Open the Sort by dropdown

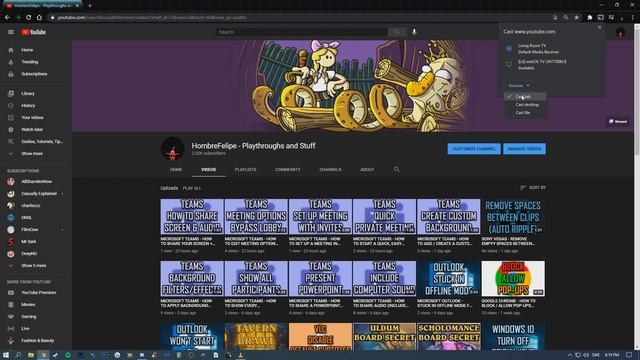[x=533, y=188]
